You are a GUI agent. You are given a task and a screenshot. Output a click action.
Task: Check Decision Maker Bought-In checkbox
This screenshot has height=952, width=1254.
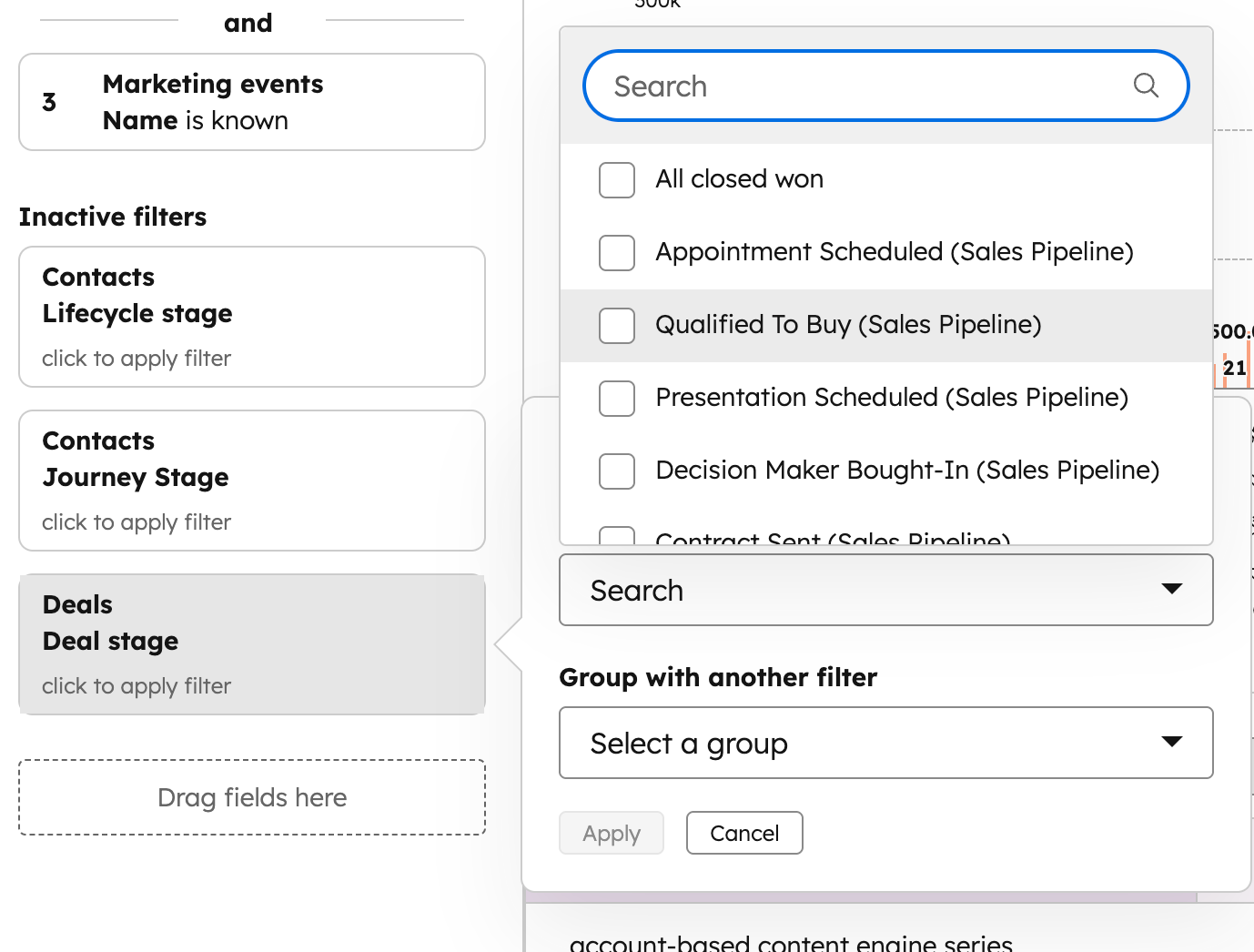pos(617,471)
